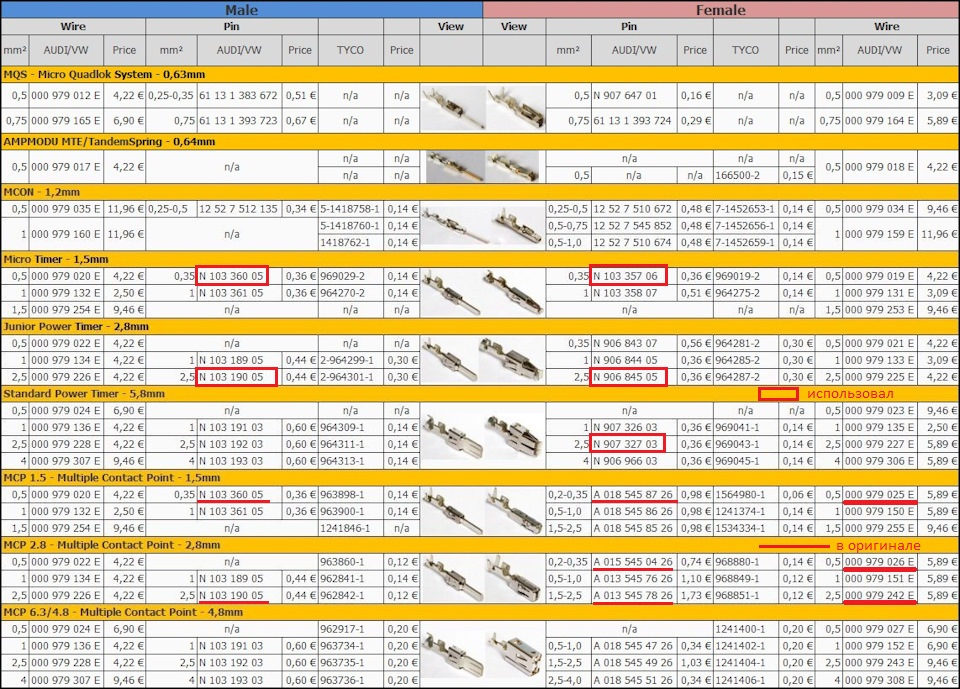Viewport: 960px width, 689px height.
Task: View the Junior Power Timer female pin photo
Action: [512, 360]
